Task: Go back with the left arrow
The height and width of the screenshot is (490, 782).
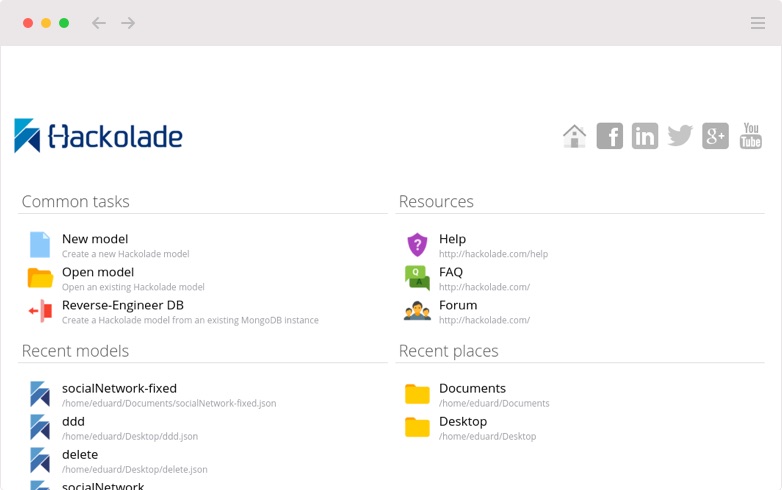Action: pyautogui.click(x=98, y=23)
